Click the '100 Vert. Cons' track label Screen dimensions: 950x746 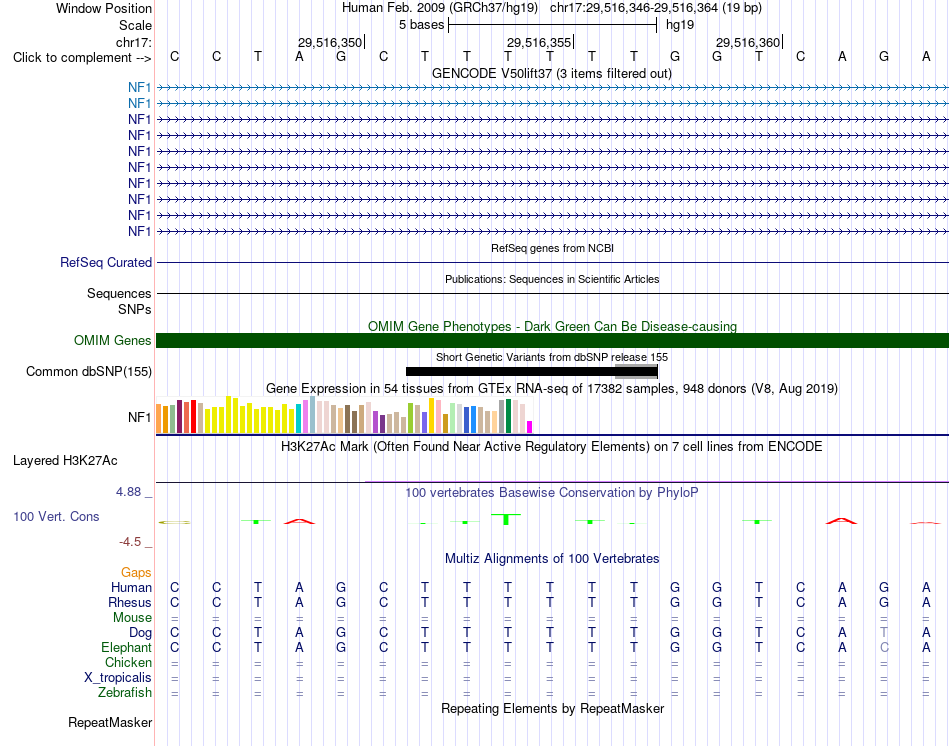(x=56, y=516)
